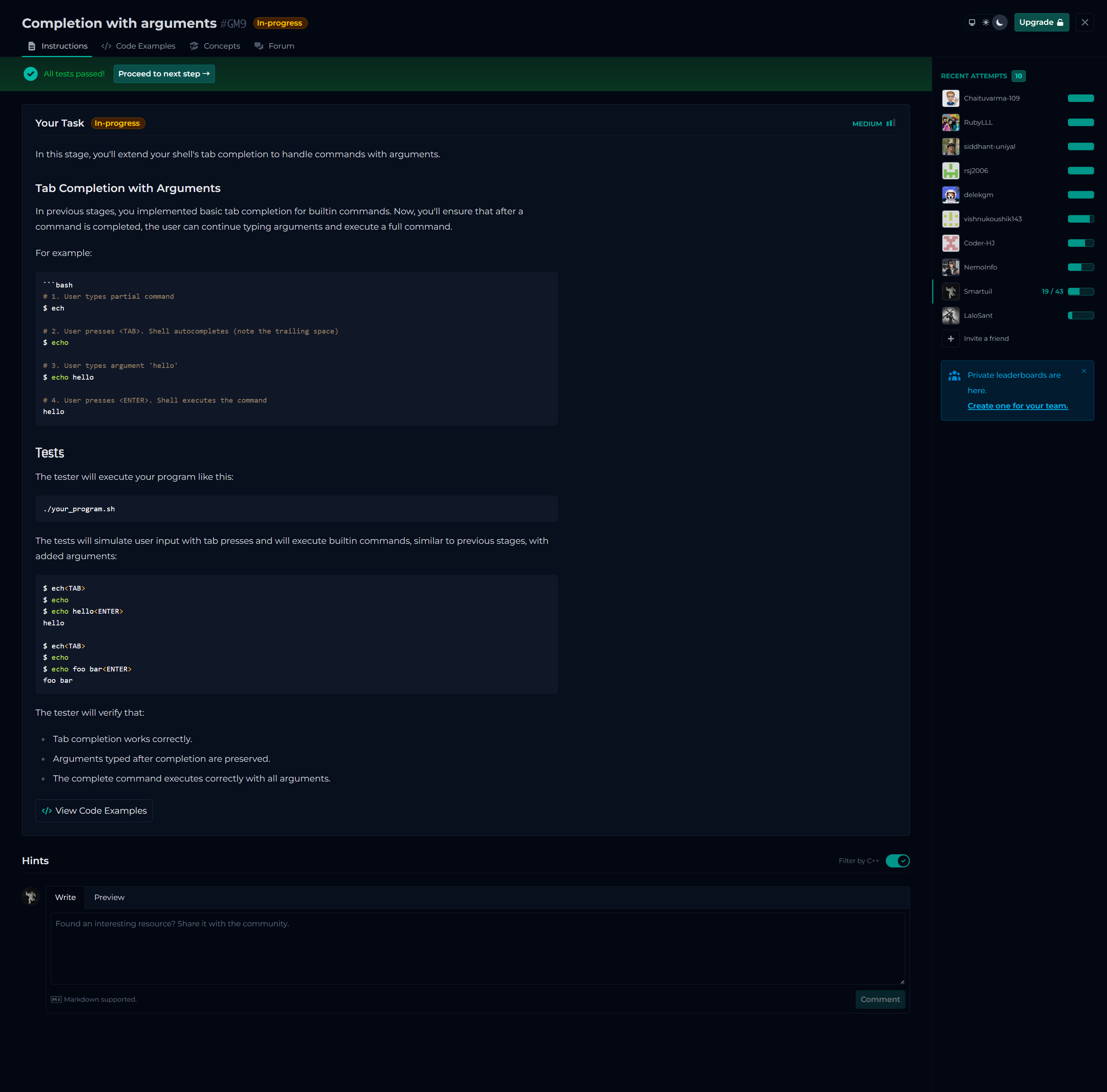Screen dimensions: 1107x1092
Task: Click Chaituvarma-109's avatar
Action: tap(951, 99)
